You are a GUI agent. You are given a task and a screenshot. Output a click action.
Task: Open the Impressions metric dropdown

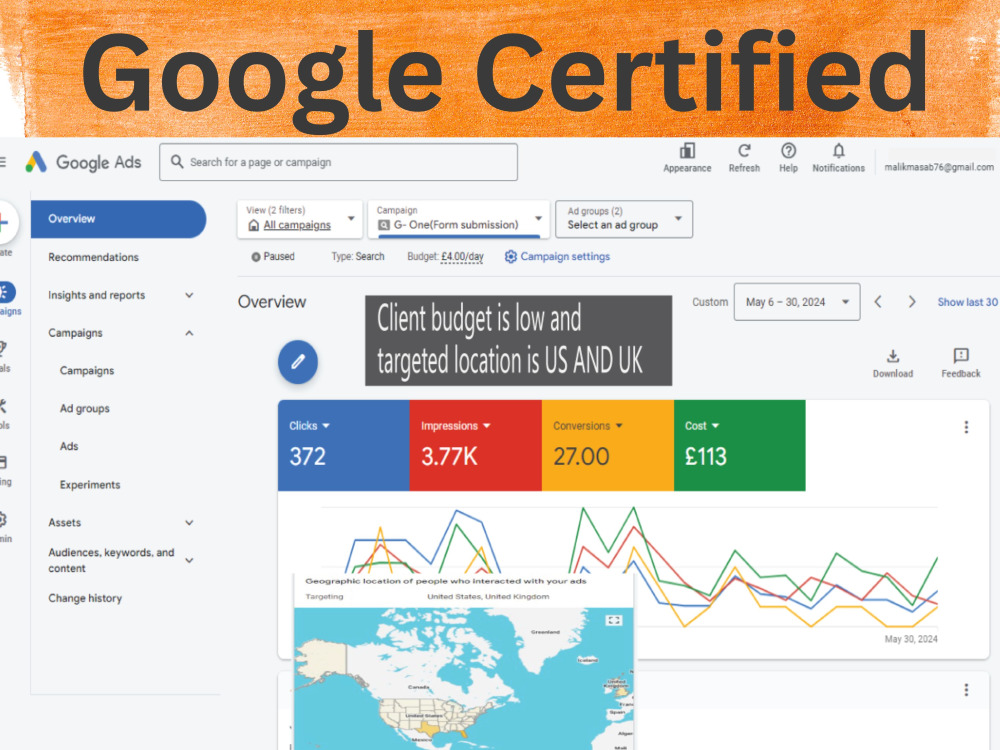pyautogui.click(x=455, y=425)
